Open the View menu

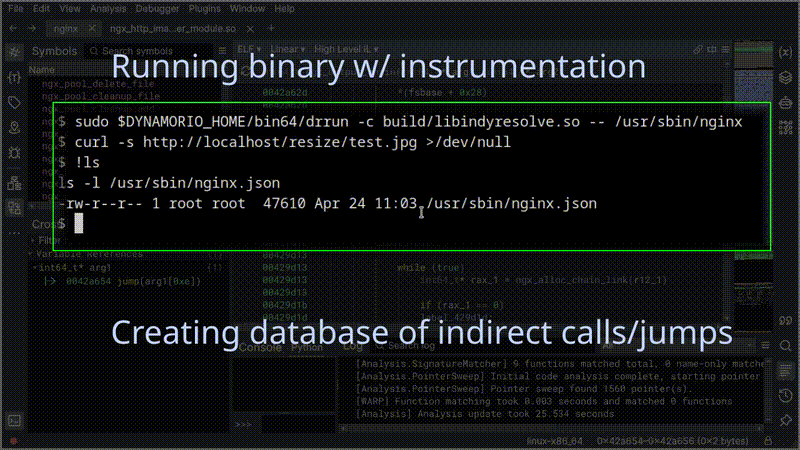click(x=69, y=9)
